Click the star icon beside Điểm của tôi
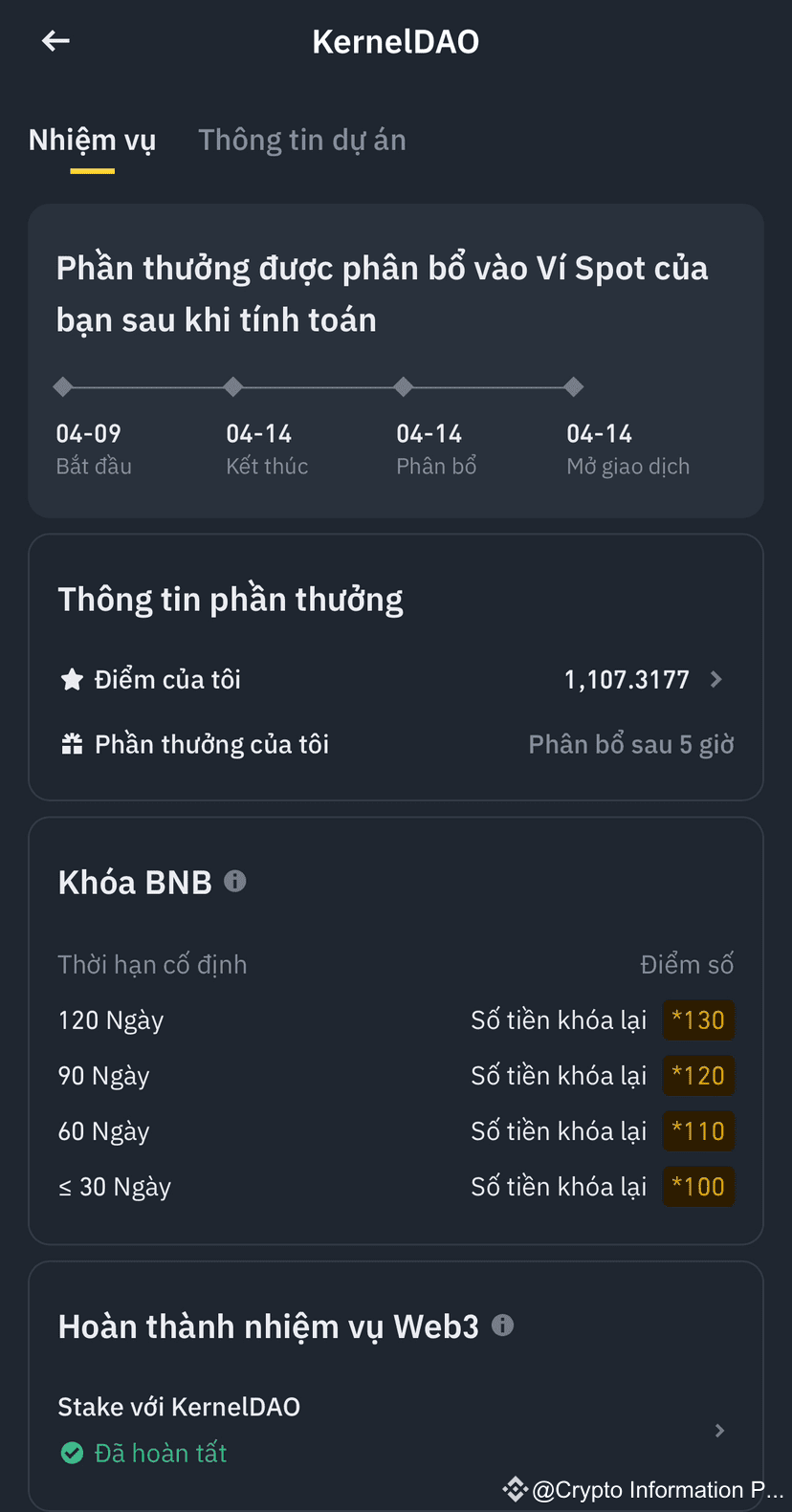This screenshot has width=792, height=1512. pyautogui.click(x=72, y=680)
